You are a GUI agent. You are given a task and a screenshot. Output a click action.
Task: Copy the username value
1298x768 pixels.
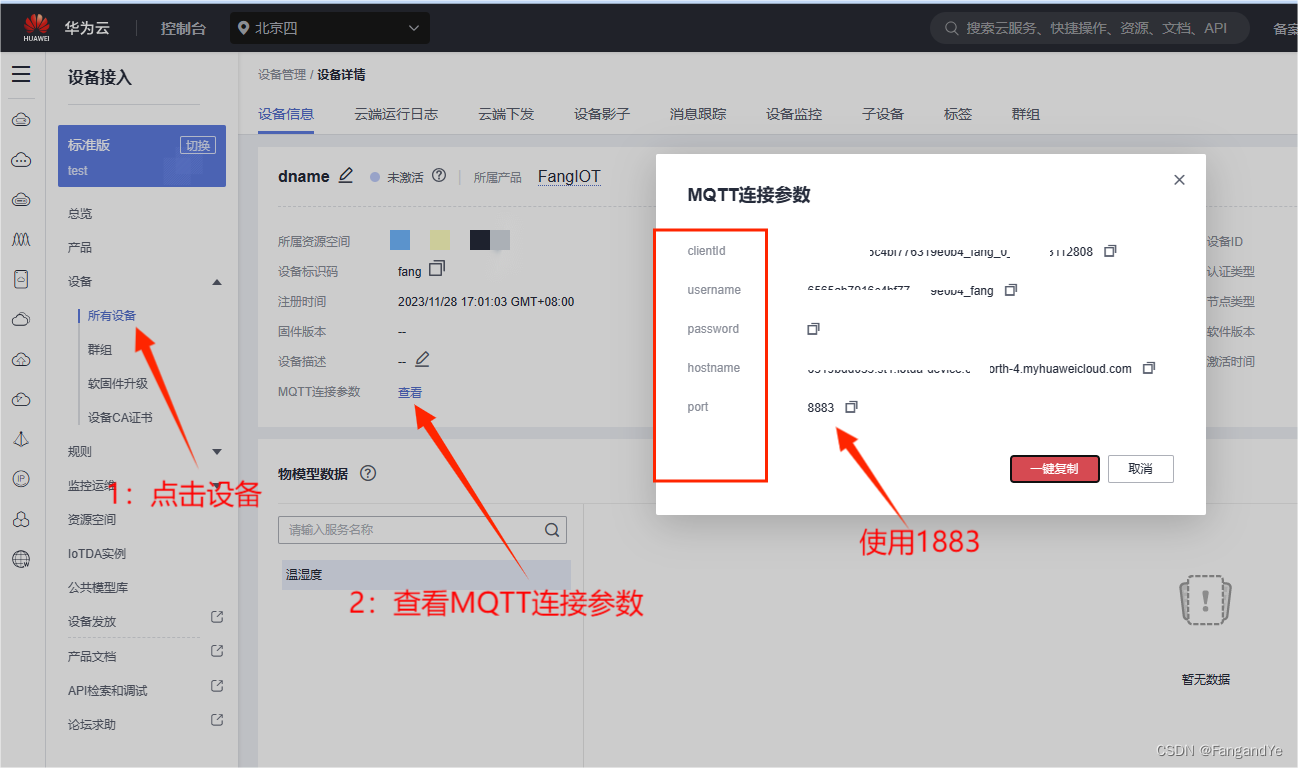1011,290
